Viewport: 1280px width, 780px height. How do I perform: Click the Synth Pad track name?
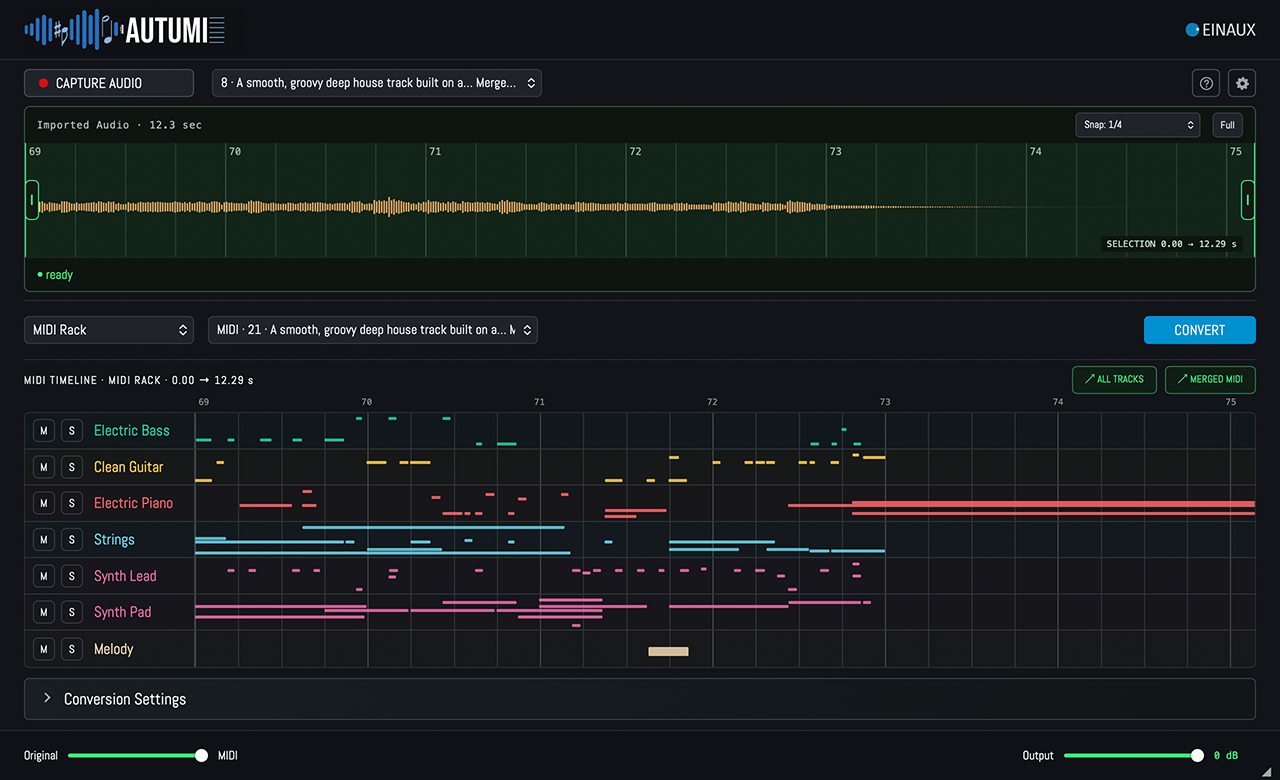point(122,612)
